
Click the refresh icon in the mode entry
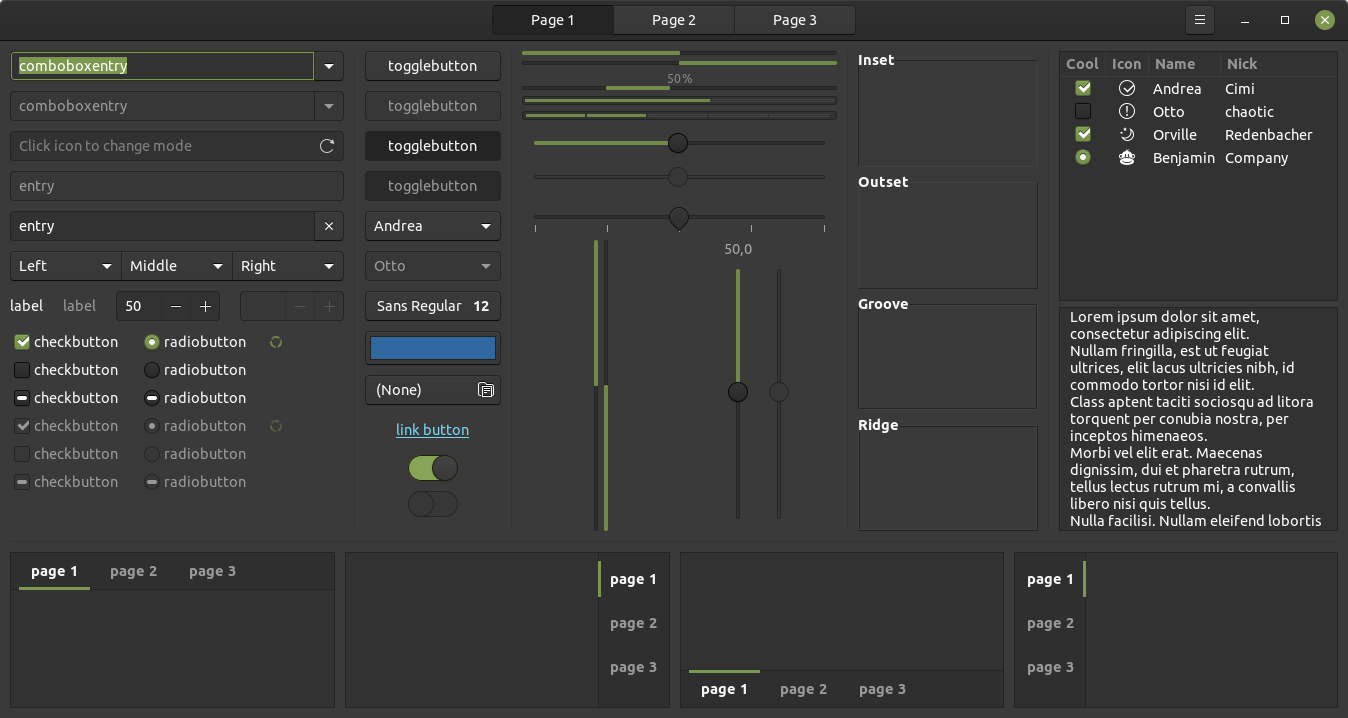327,146
